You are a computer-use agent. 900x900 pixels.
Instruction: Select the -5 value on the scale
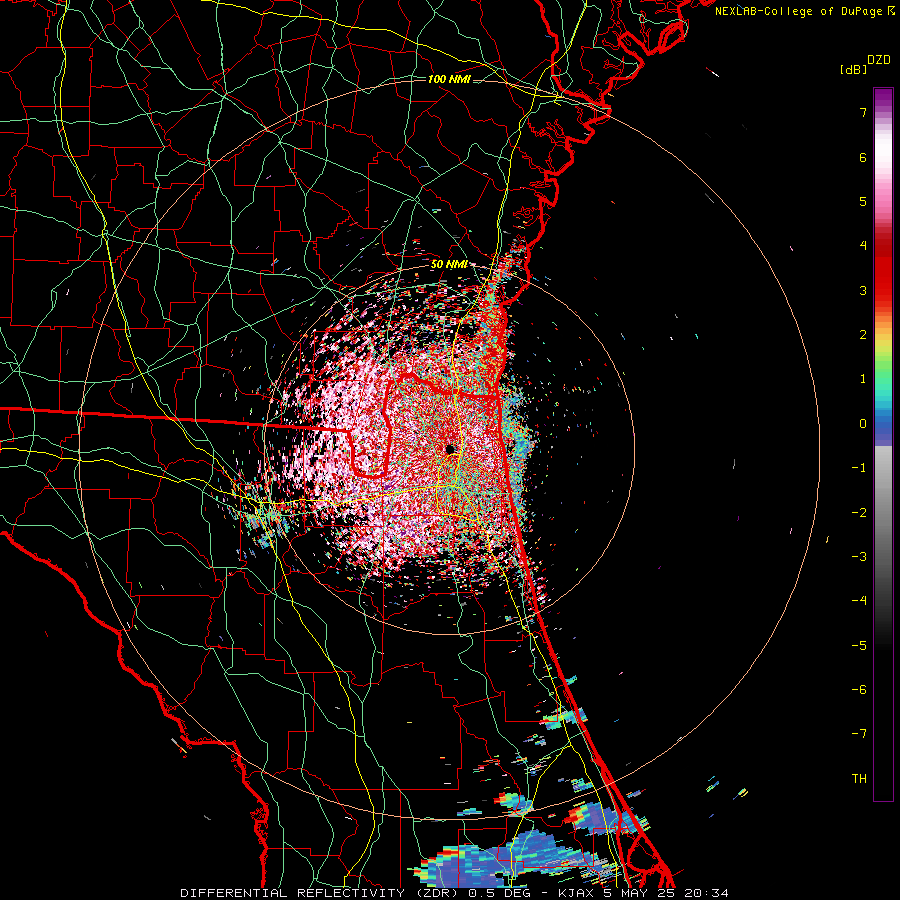click(x=859, y=645)
